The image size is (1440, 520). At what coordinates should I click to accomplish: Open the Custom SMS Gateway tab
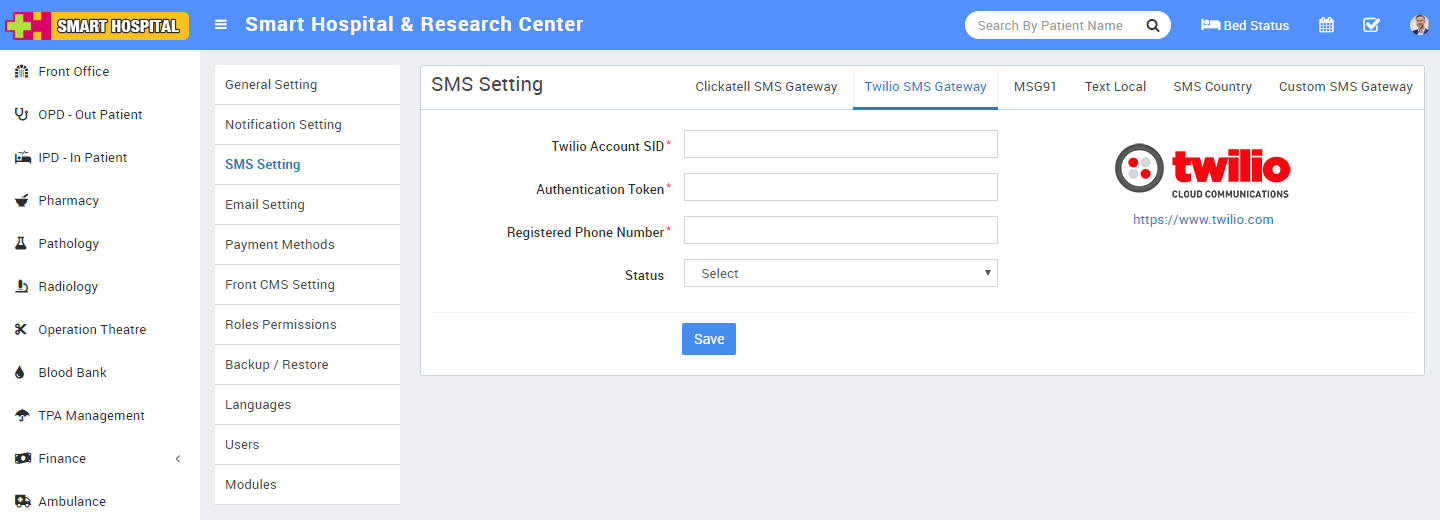coord(1345,87)
